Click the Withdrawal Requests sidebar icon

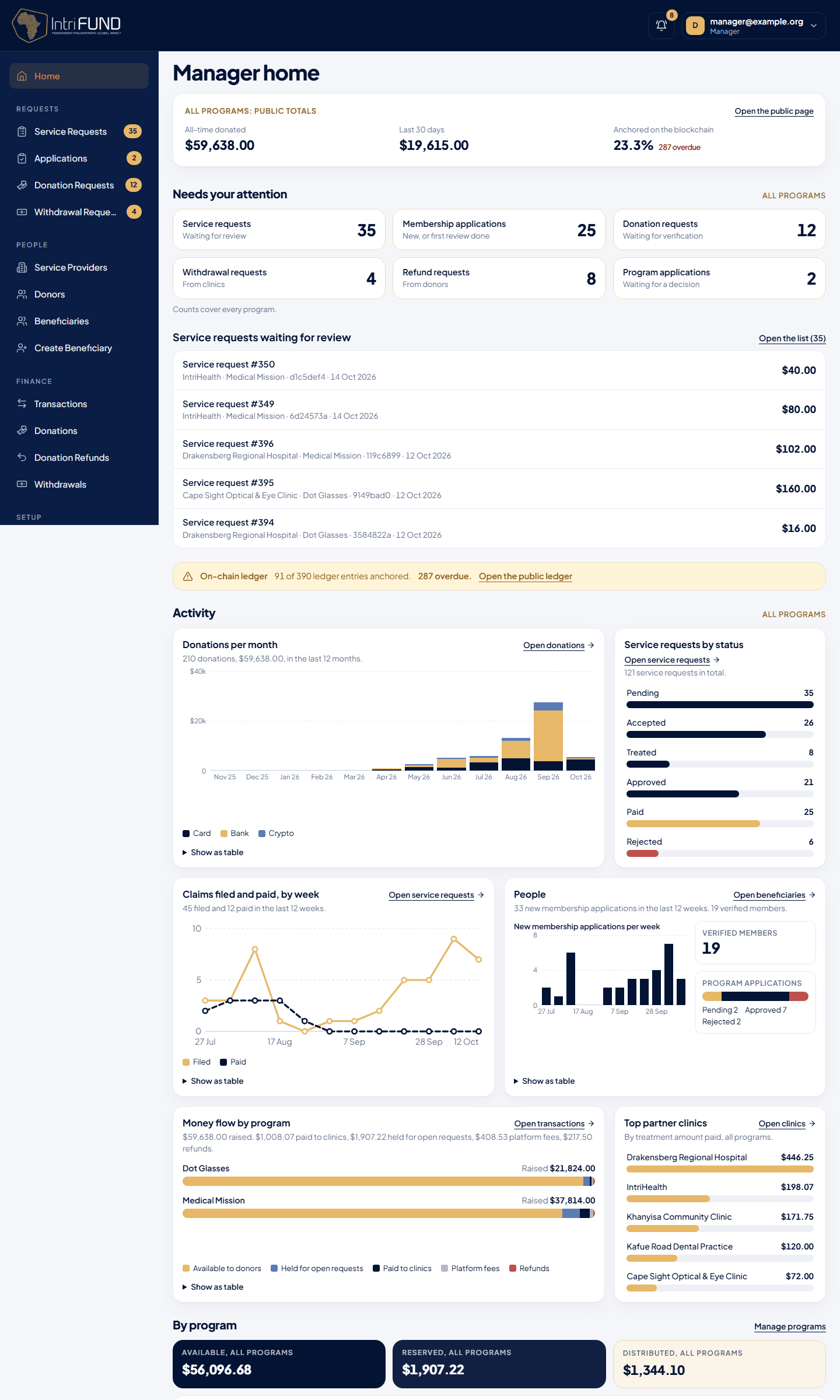click(22, 212)
